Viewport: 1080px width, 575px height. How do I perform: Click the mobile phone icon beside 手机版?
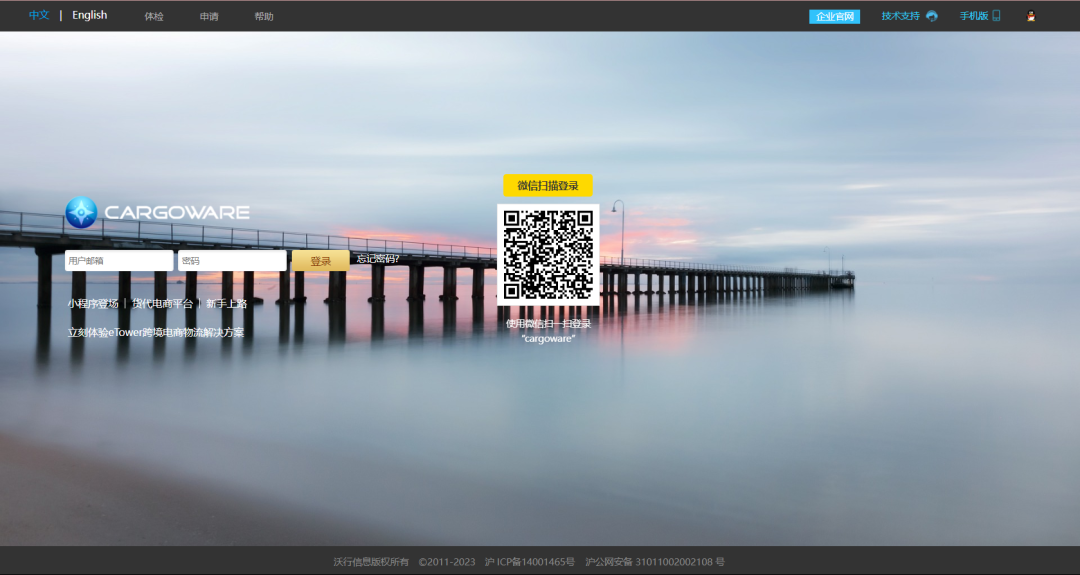point(996,16)
